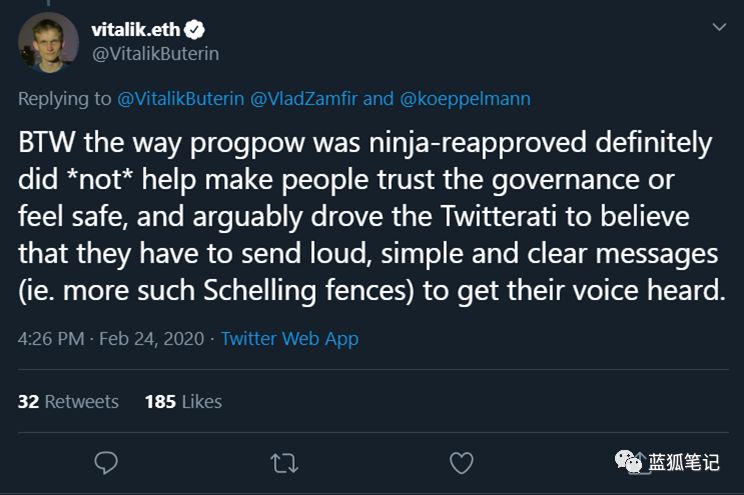Viewport: 744px width, 495px height.
Task: Click the WeChat logo watermark icon
Action: point(629,461)
